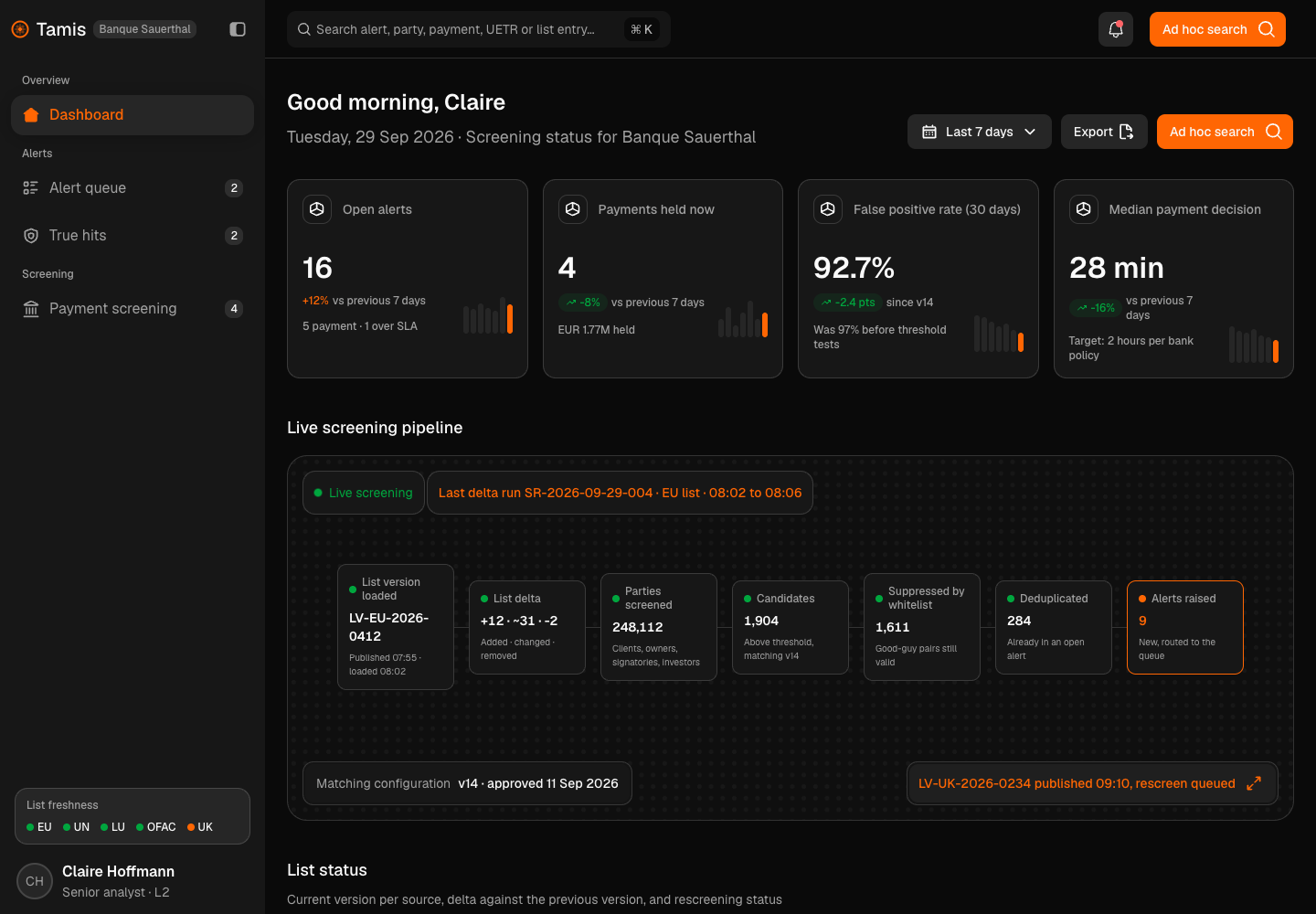This screenshot has width=1316, height=914.
Task: Click the Median payment decision card icon
Action: 1084,209
